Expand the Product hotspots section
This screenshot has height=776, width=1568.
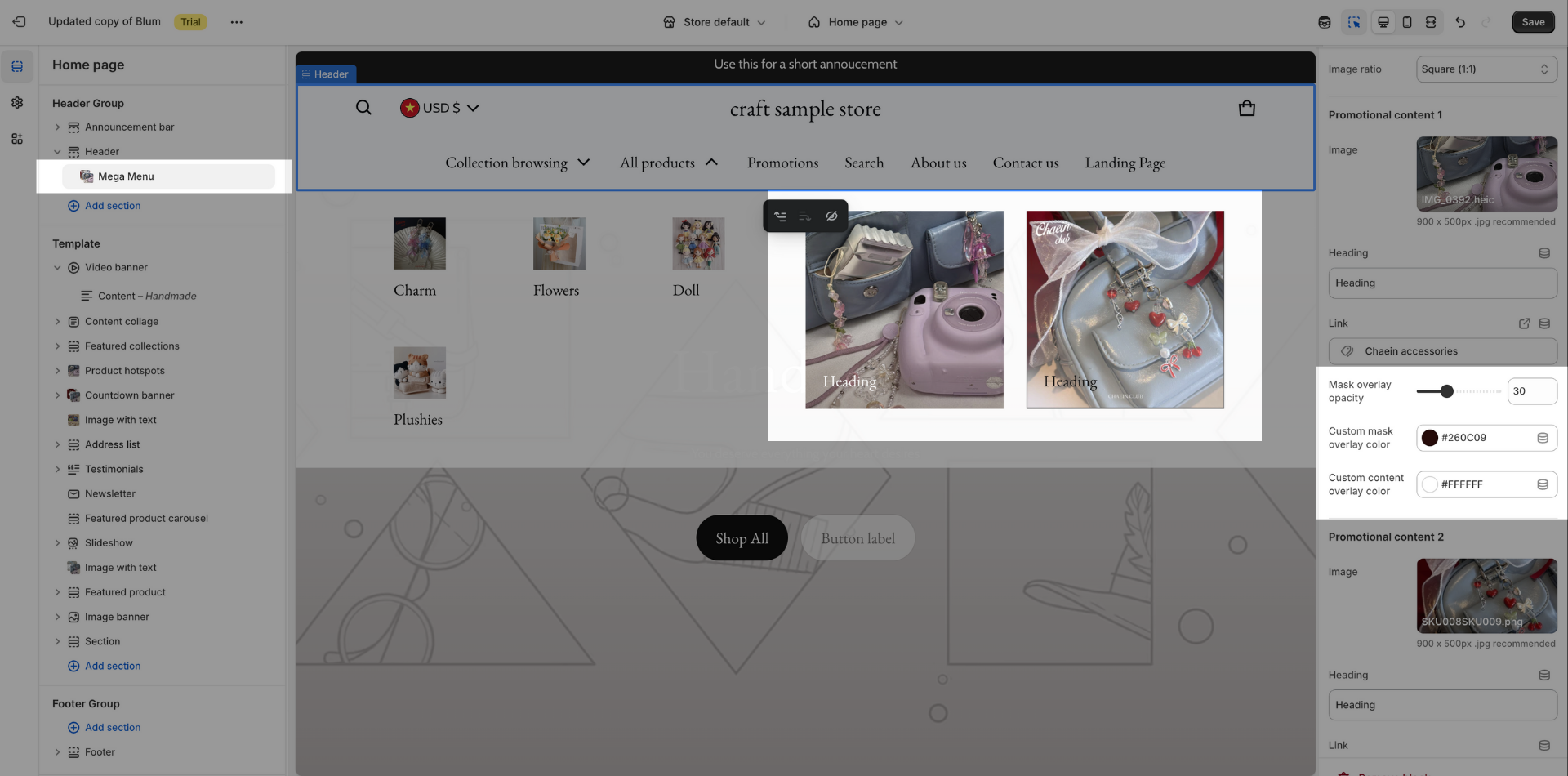click(x=58, y=371)
